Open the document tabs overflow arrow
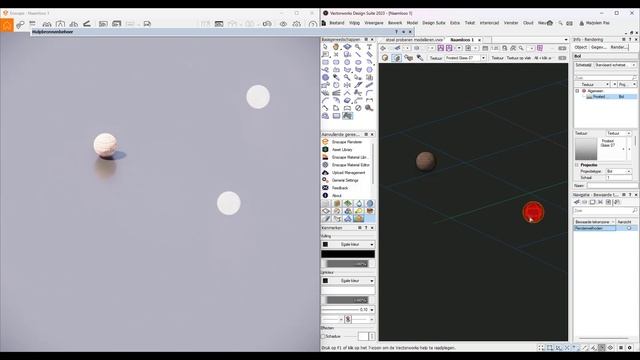Viewport: 640px width, 360px height. click(566, 40)
